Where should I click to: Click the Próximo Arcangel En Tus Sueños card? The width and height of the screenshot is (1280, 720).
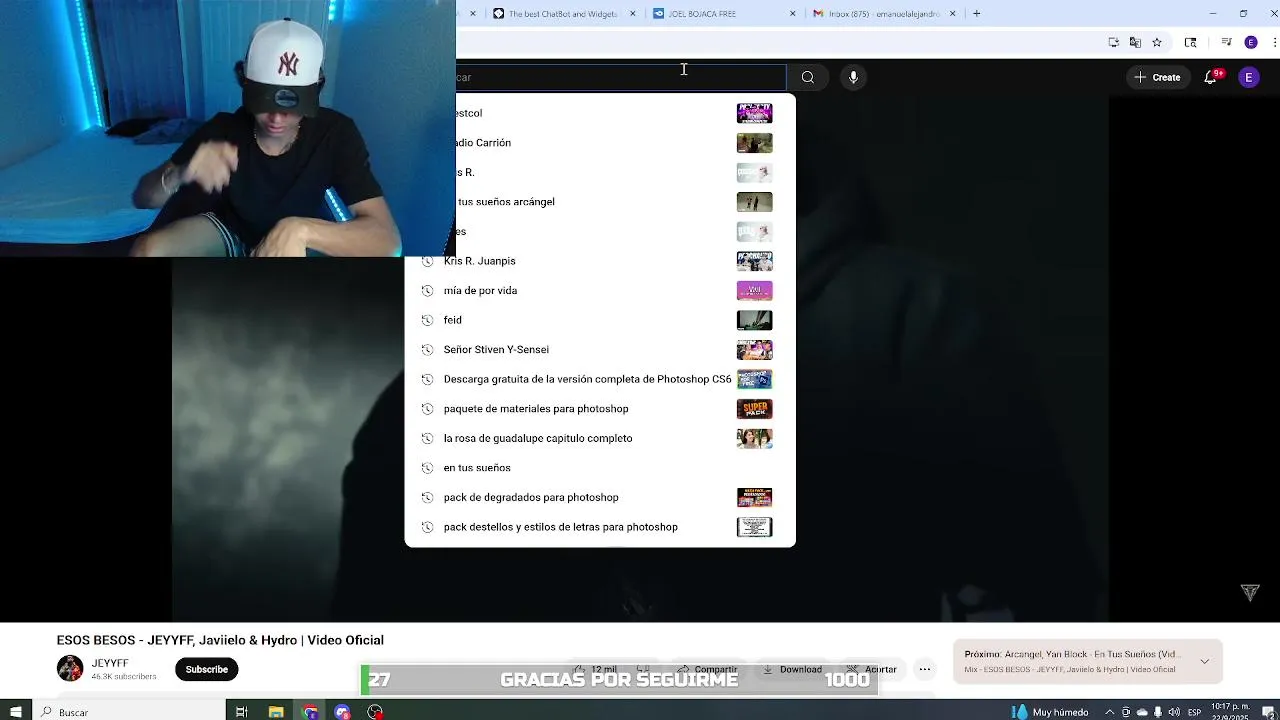1087,661
